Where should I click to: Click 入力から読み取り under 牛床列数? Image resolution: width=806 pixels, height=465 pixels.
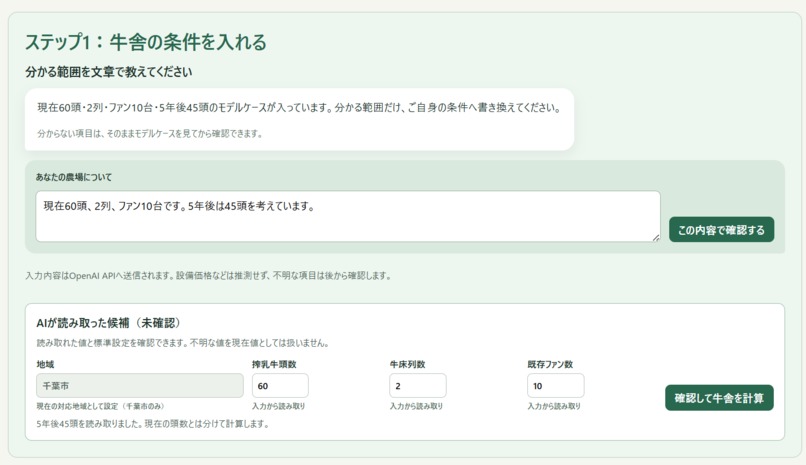click(x=416, y=406)
